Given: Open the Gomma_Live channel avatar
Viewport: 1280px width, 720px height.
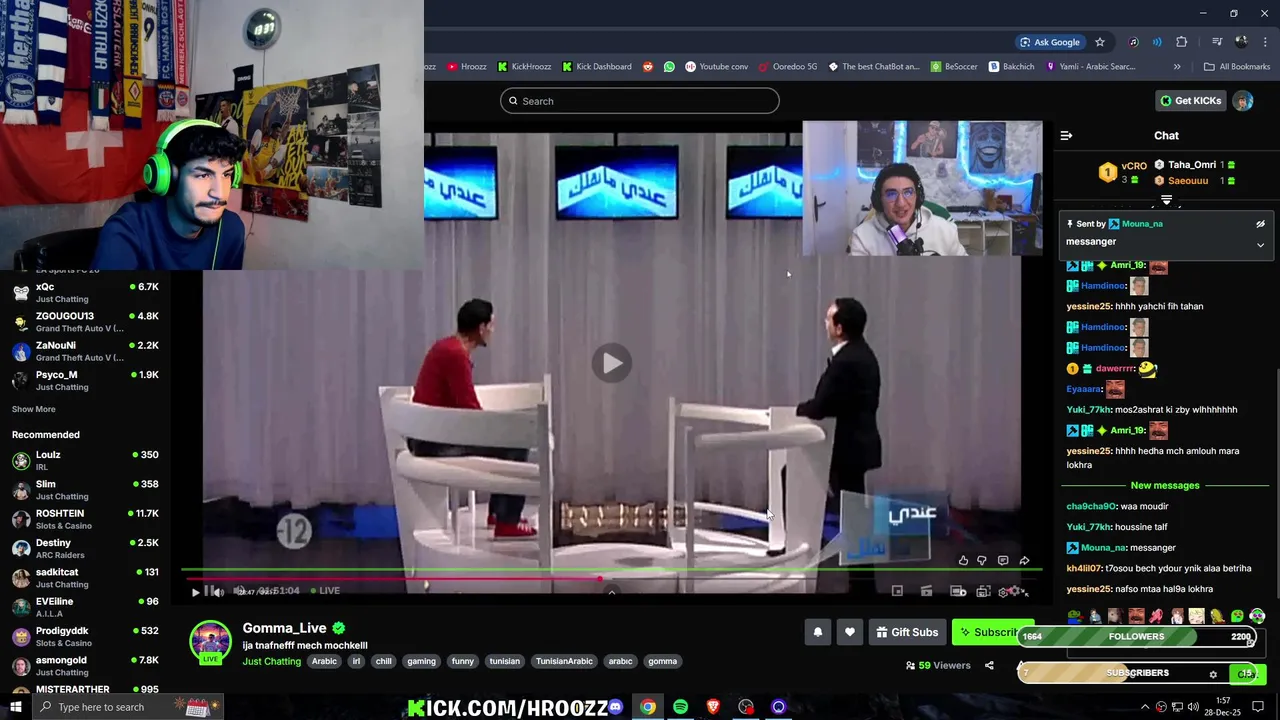Looking at the screenshot, I should coord(211,641).
